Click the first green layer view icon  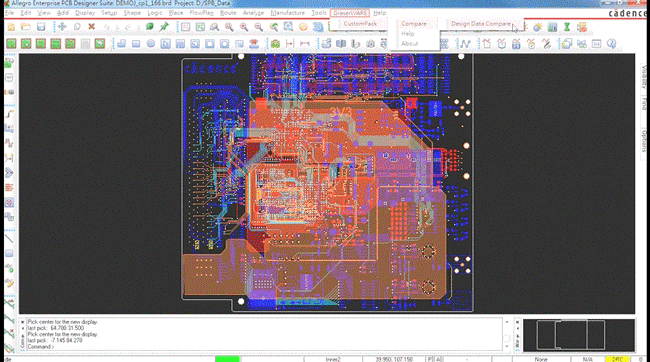(11, 44)
